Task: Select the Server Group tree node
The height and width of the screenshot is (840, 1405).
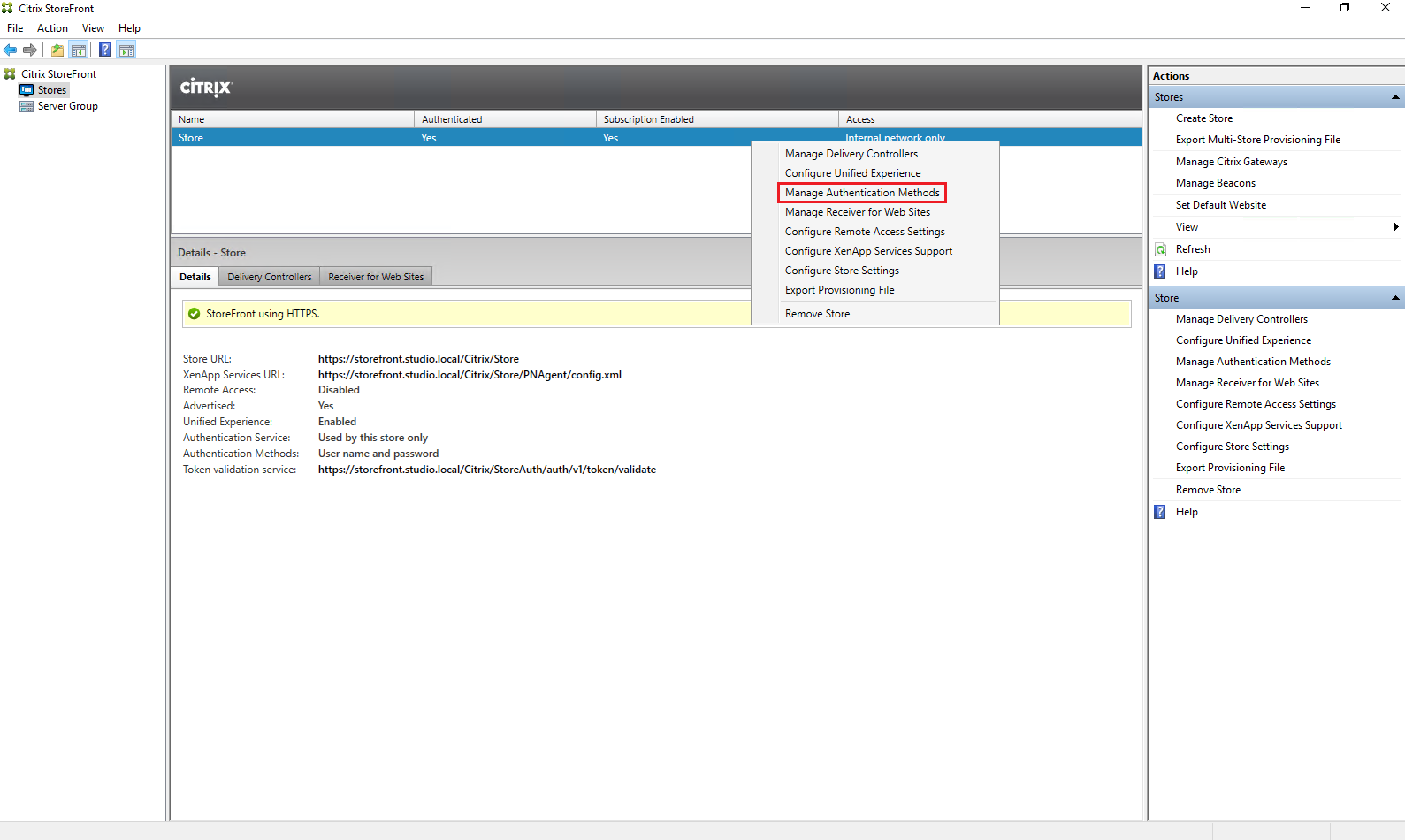Action: [67, 106]
